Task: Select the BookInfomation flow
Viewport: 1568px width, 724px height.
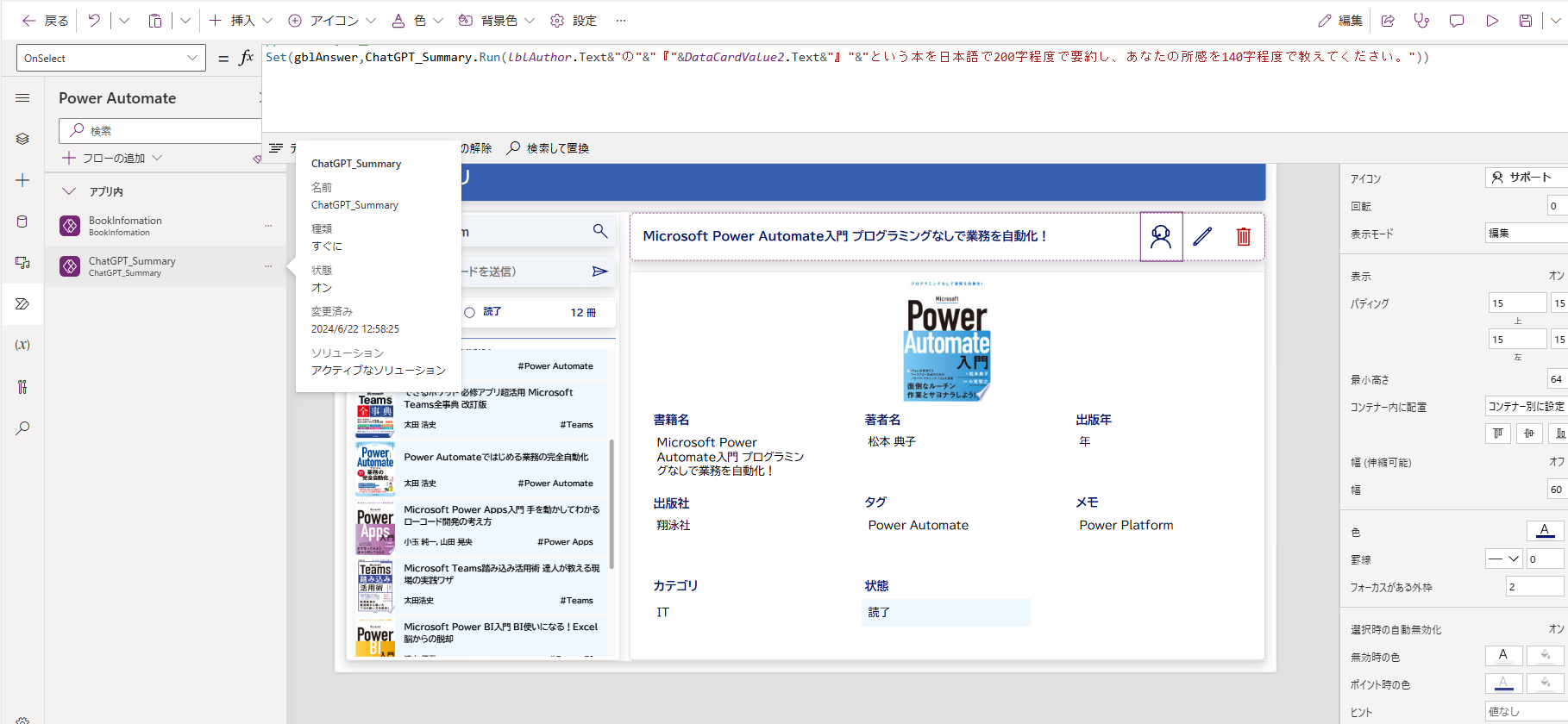Action: click(x=164, y=226)
